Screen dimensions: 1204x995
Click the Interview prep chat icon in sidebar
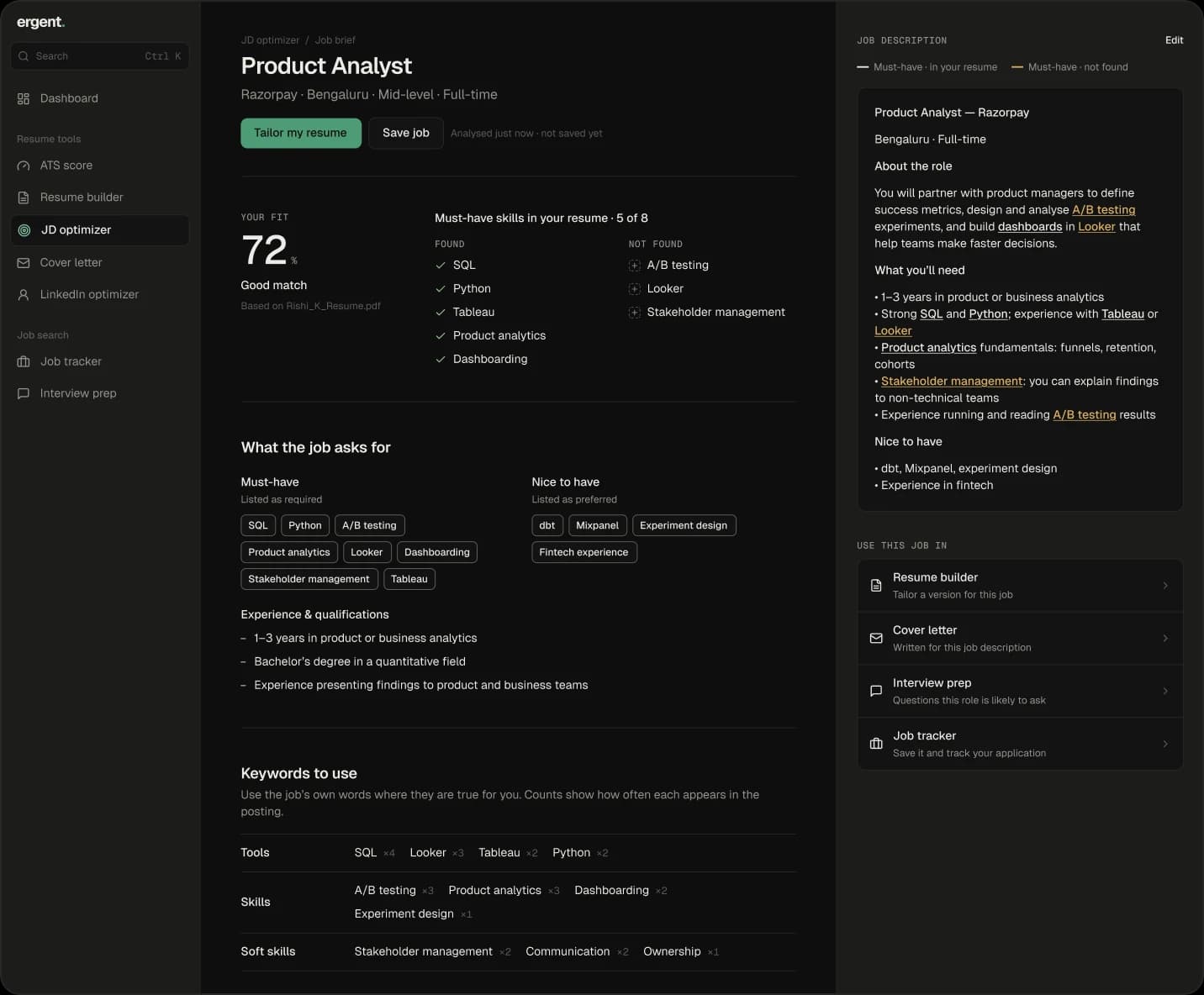pyautogui.click(x=24, y=393)
